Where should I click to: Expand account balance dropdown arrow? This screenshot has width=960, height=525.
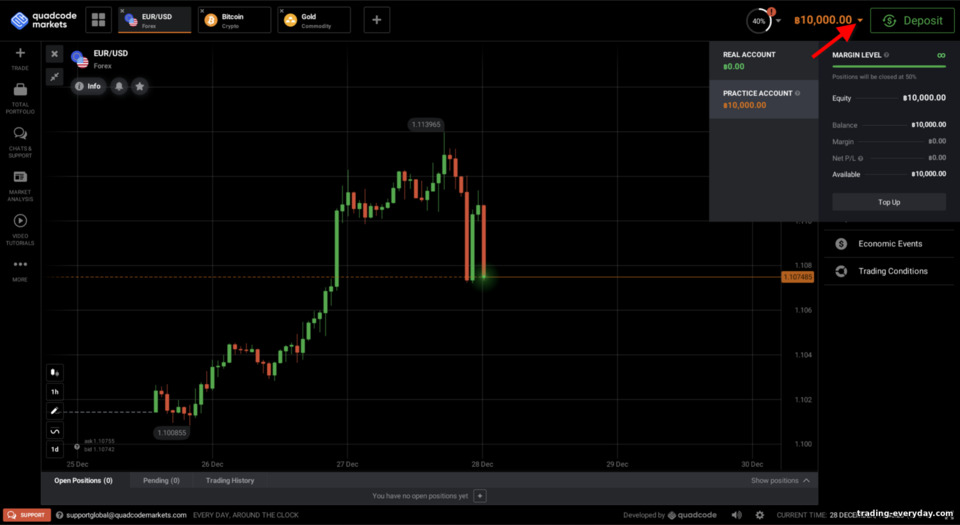pyautogui.click(x=860, y=21)
